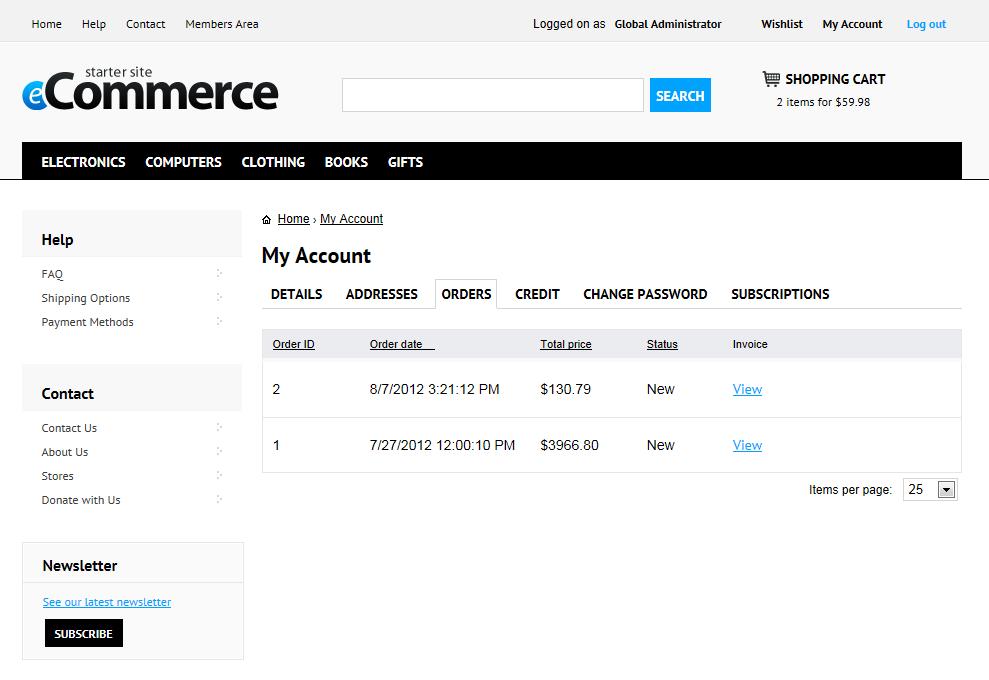Click order date 8/7/2012 3:21:12 PM
This screenshot has width=989, height=680.
[x=435, y=389]
